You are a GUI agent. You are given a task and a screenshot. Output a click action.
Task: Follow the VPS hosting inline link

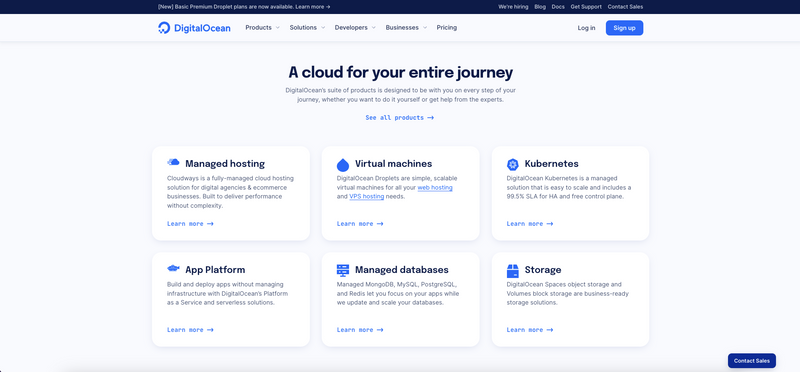click(x=366, y=196)
